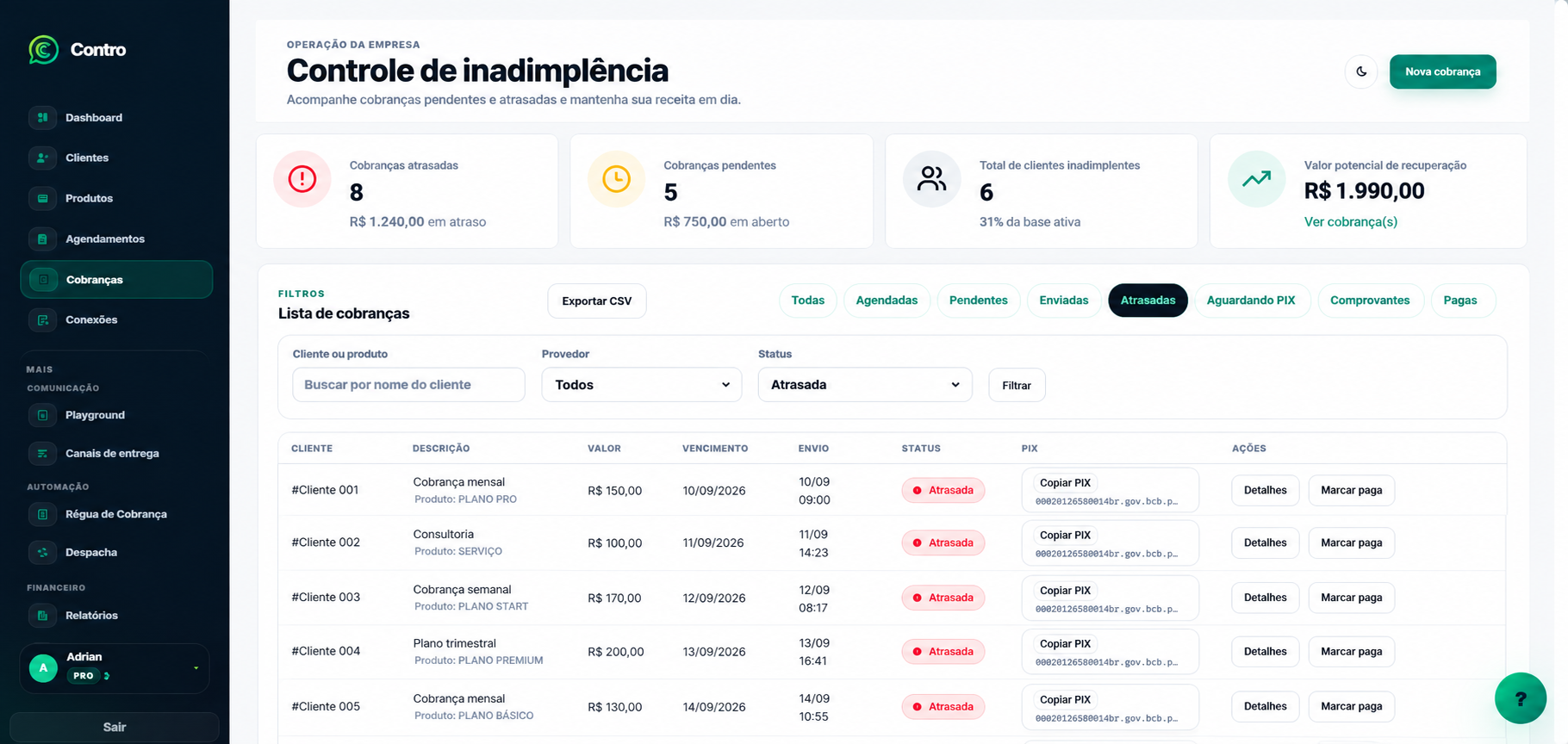Click the CLIENTE column header
This screenshot has height=744, width=1568.
point(312,449)
